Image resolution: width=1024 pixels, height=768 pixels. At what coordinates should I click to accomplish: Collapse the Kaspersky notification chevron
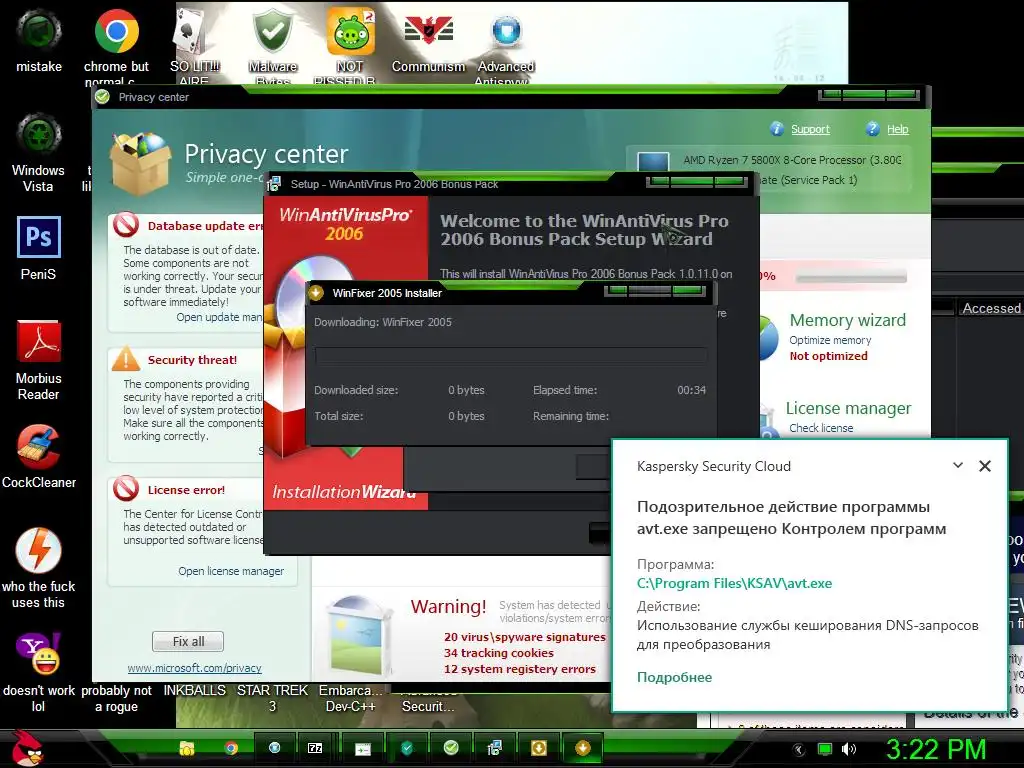click(957, 466)
